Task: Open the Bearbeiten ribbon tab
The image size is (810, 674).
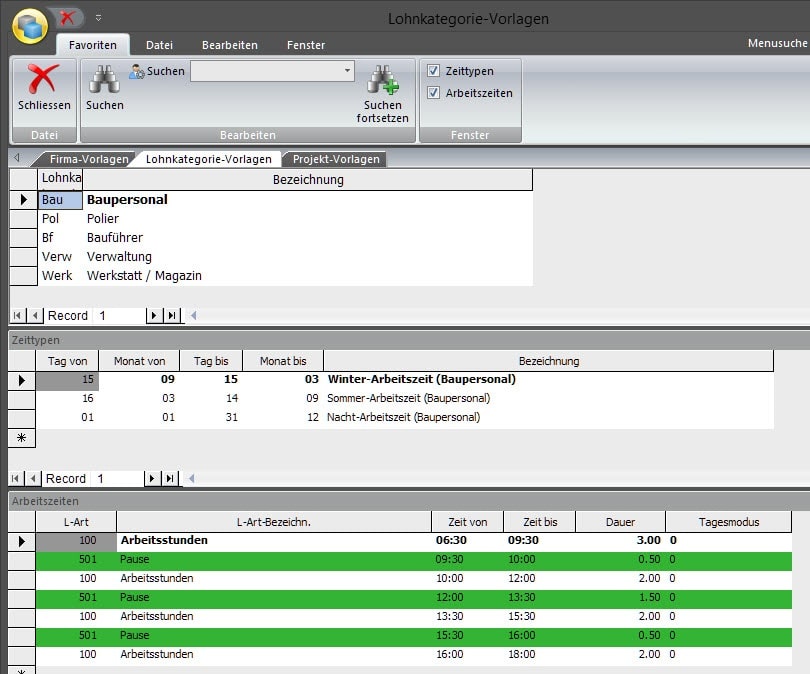Action: point(230,45)
